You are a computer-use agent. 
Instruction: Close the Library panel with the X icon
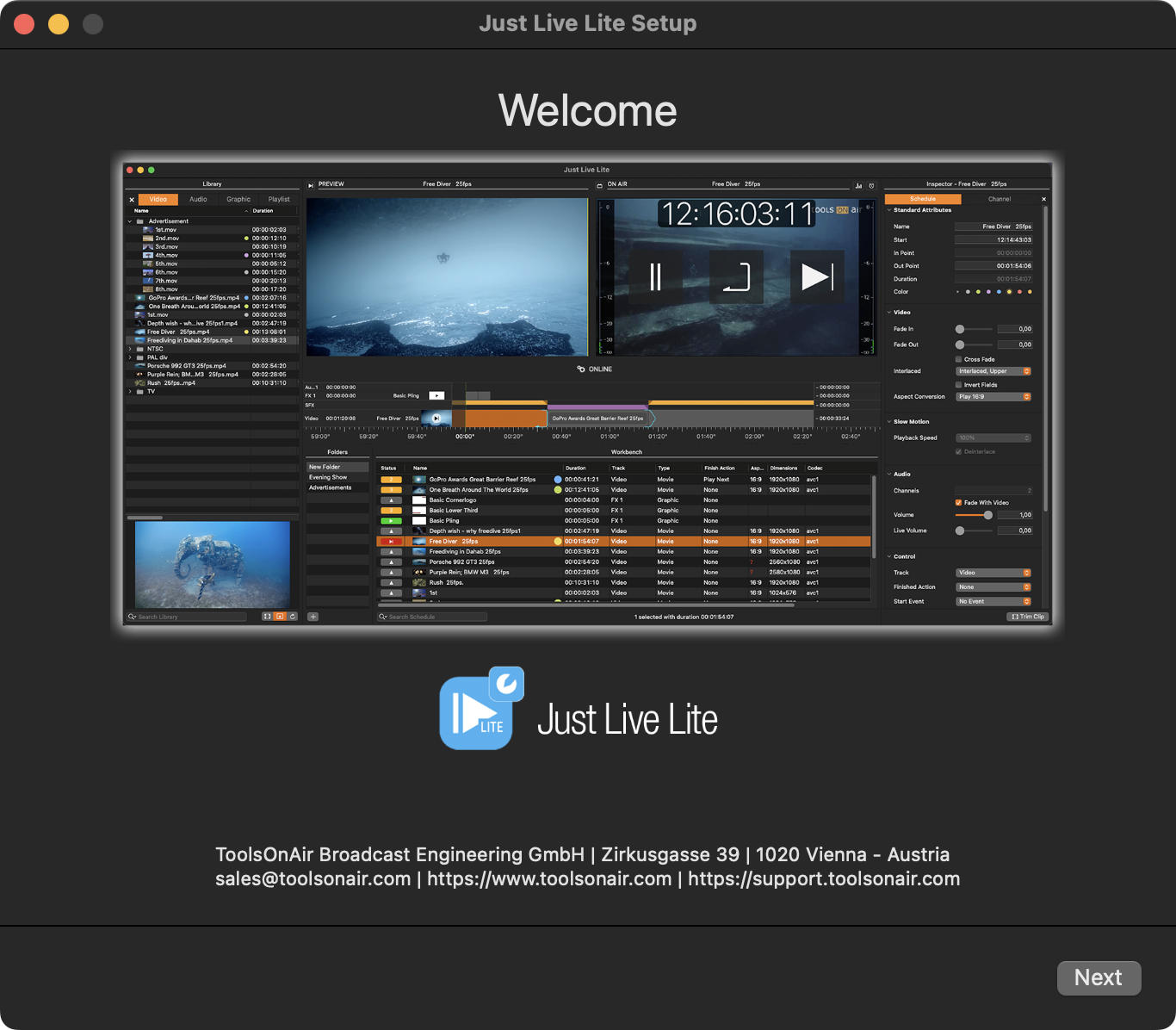tap(132, 200)
